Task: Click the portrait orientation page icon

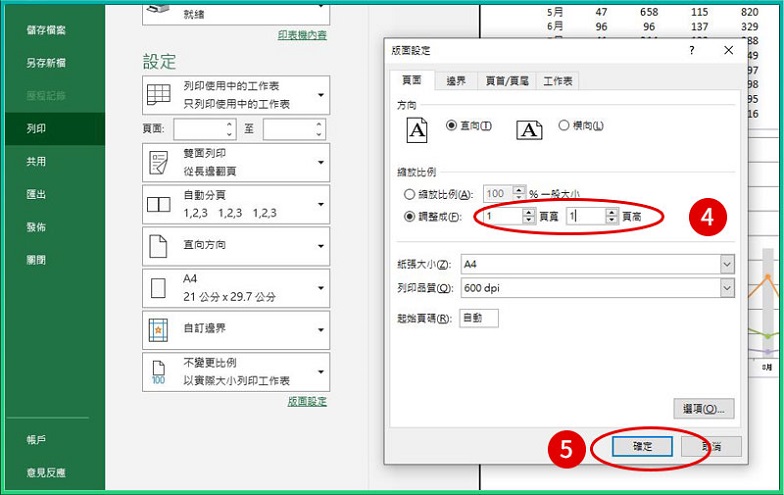Action: (x=417, y=130)
